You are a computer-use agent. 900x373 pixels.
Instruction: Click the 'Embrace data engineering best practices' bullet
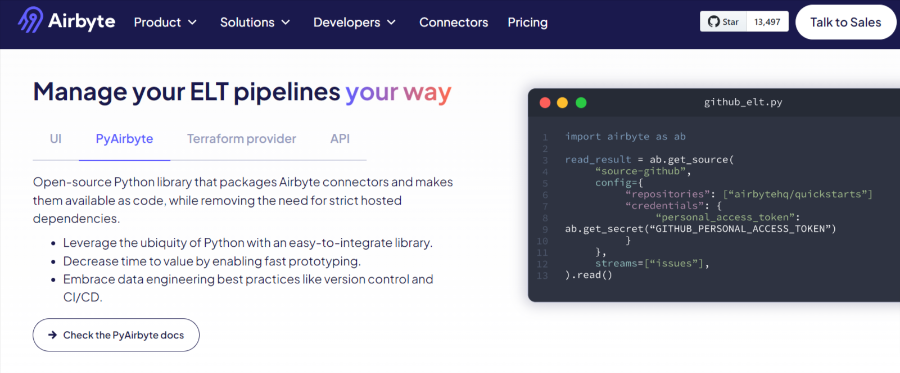coord(248,289)
